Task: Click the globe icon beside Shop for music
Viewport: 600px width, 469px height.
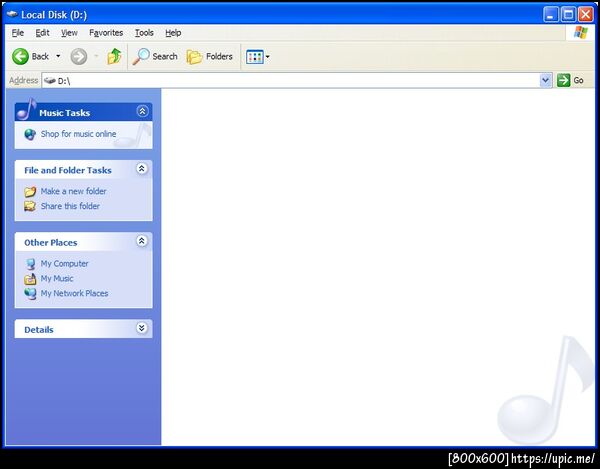Action: 30,134
